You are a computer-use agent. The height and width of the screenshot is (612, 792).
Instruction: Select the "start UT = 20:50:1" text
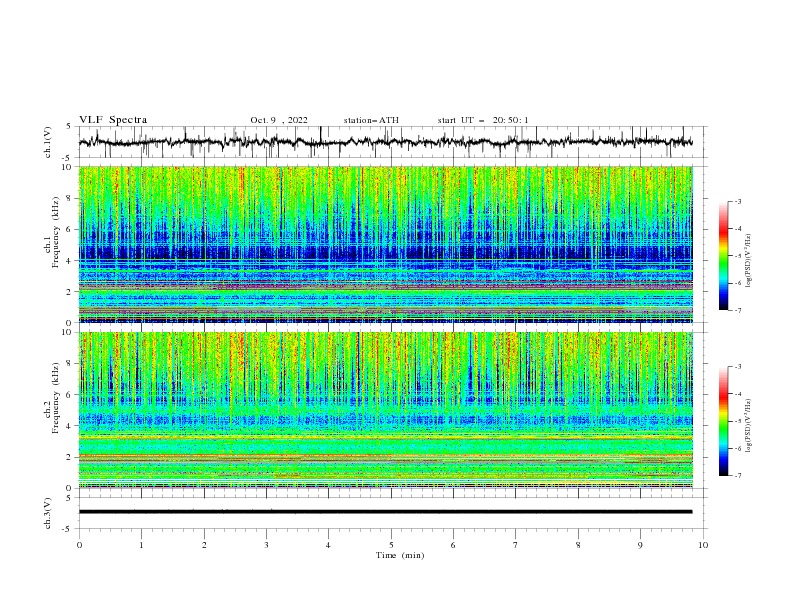tap(483, 120)
